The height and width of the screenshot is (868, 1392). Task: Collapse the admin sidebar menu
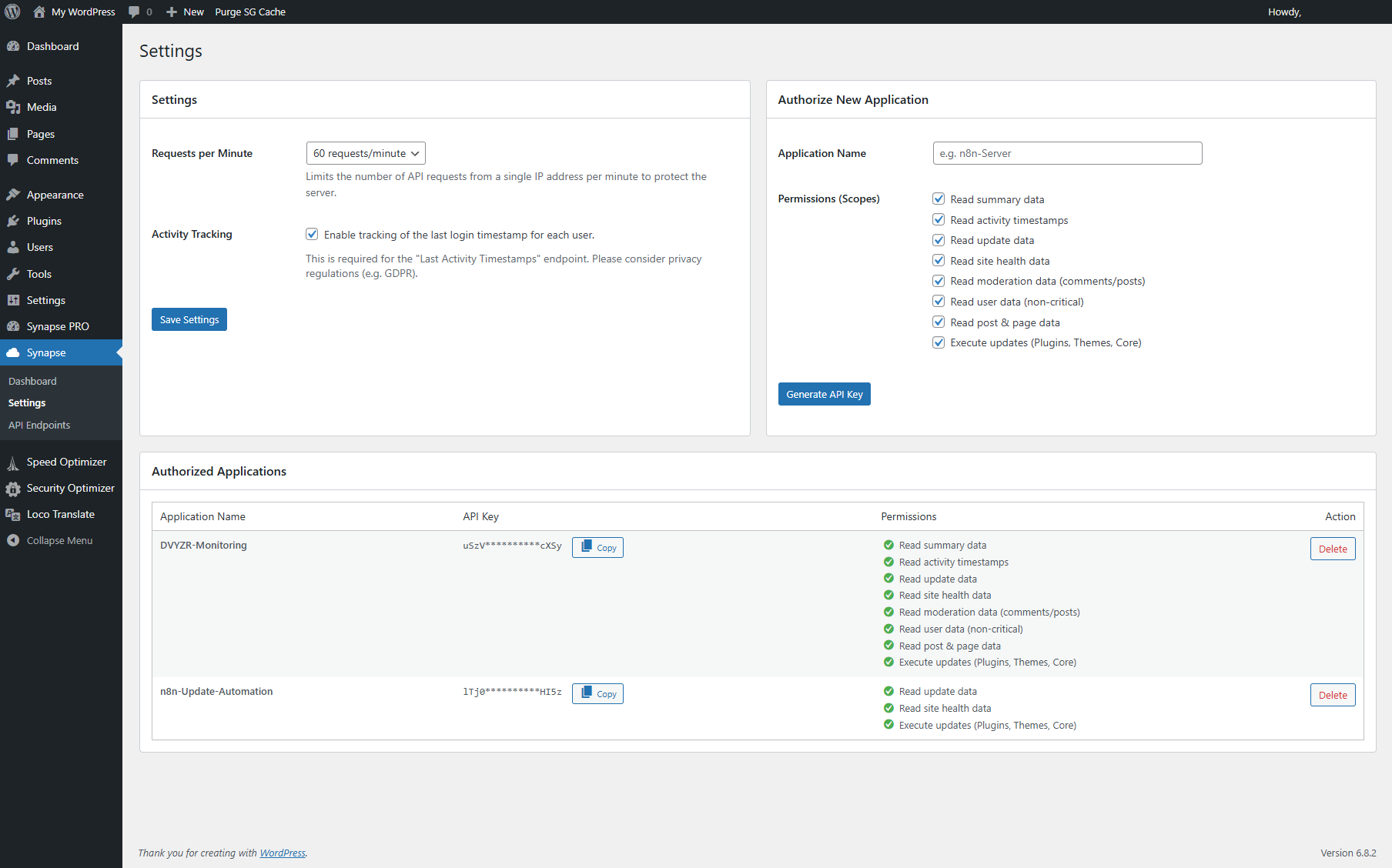tap(59, 540)
